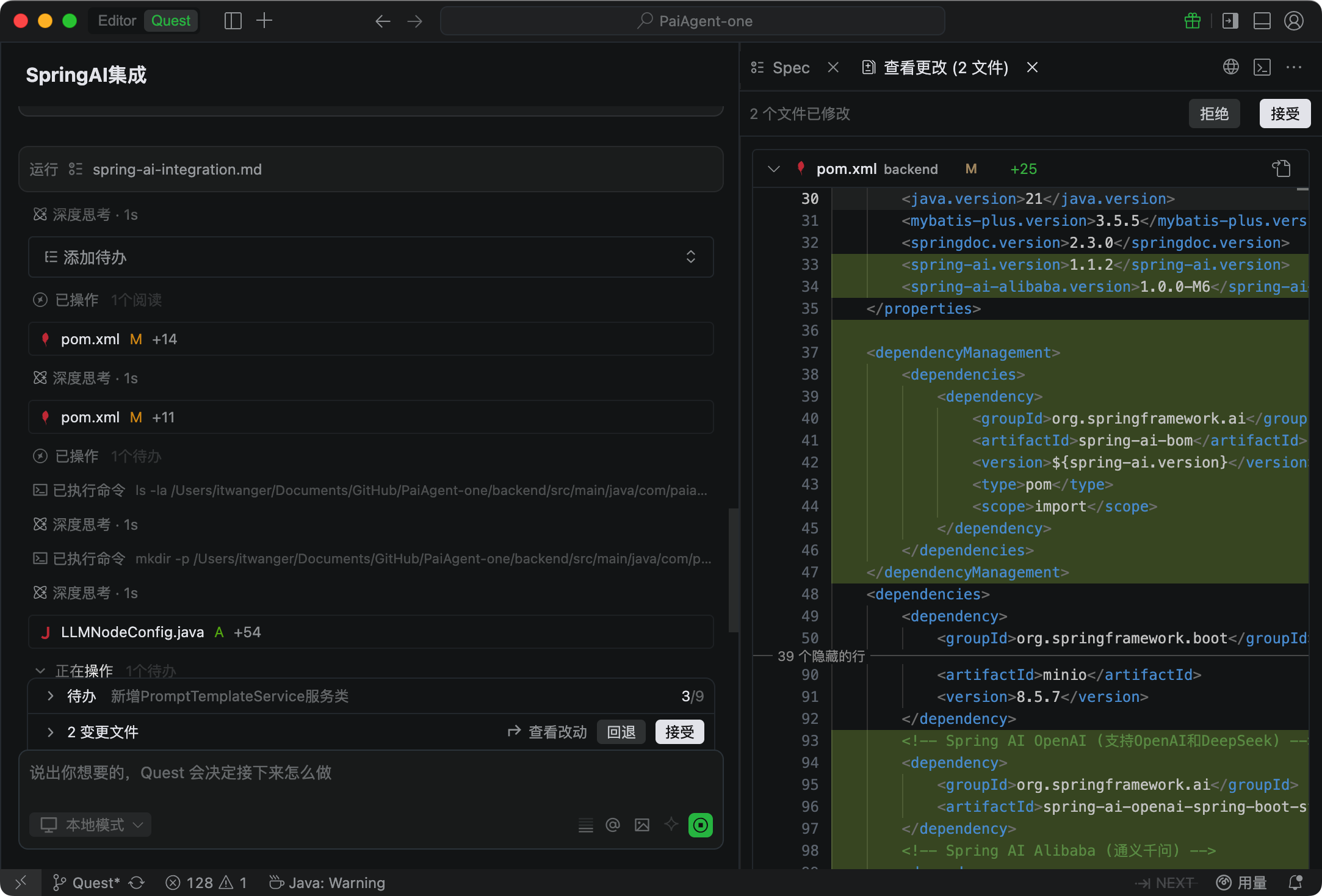Click the stop generation green button

[700, 825]
